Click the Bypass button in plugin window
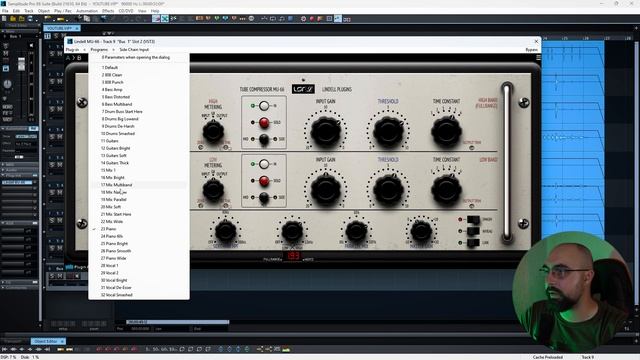This screenshot has height=360, width=640. click(x=531, y=50)
